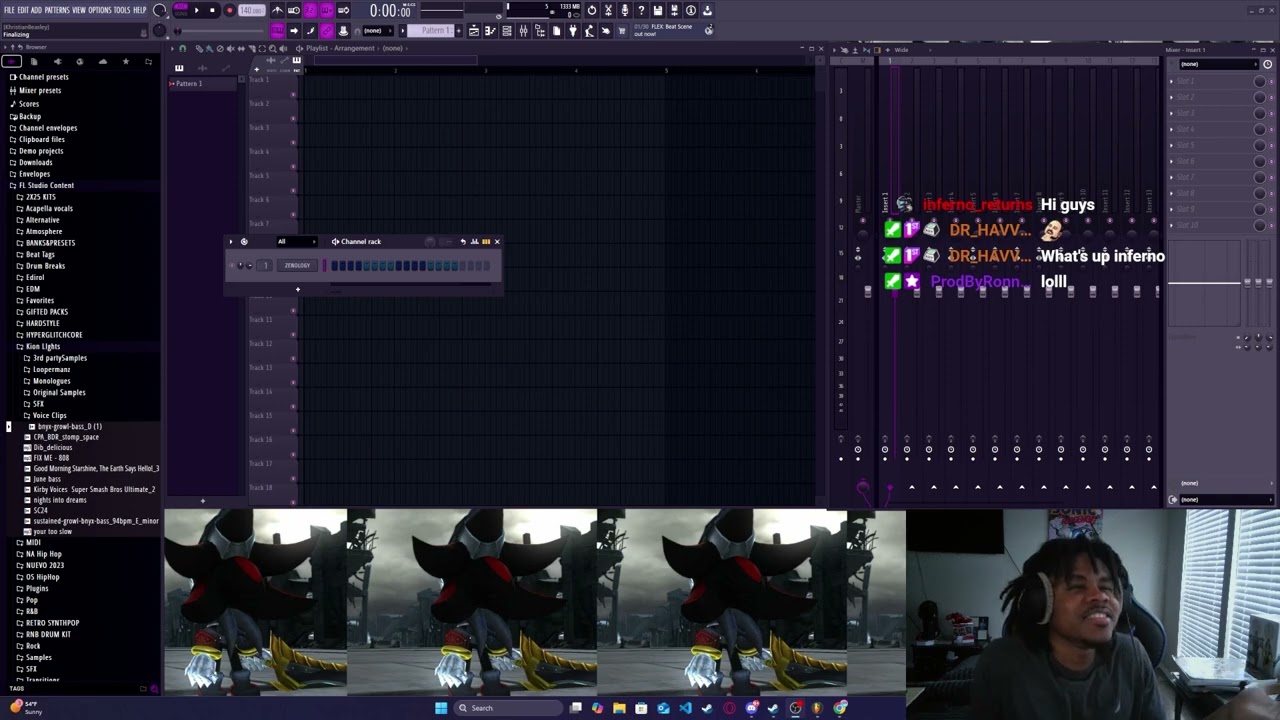Open the FILE menu
1280x720 pixels.
click(9, 10)
